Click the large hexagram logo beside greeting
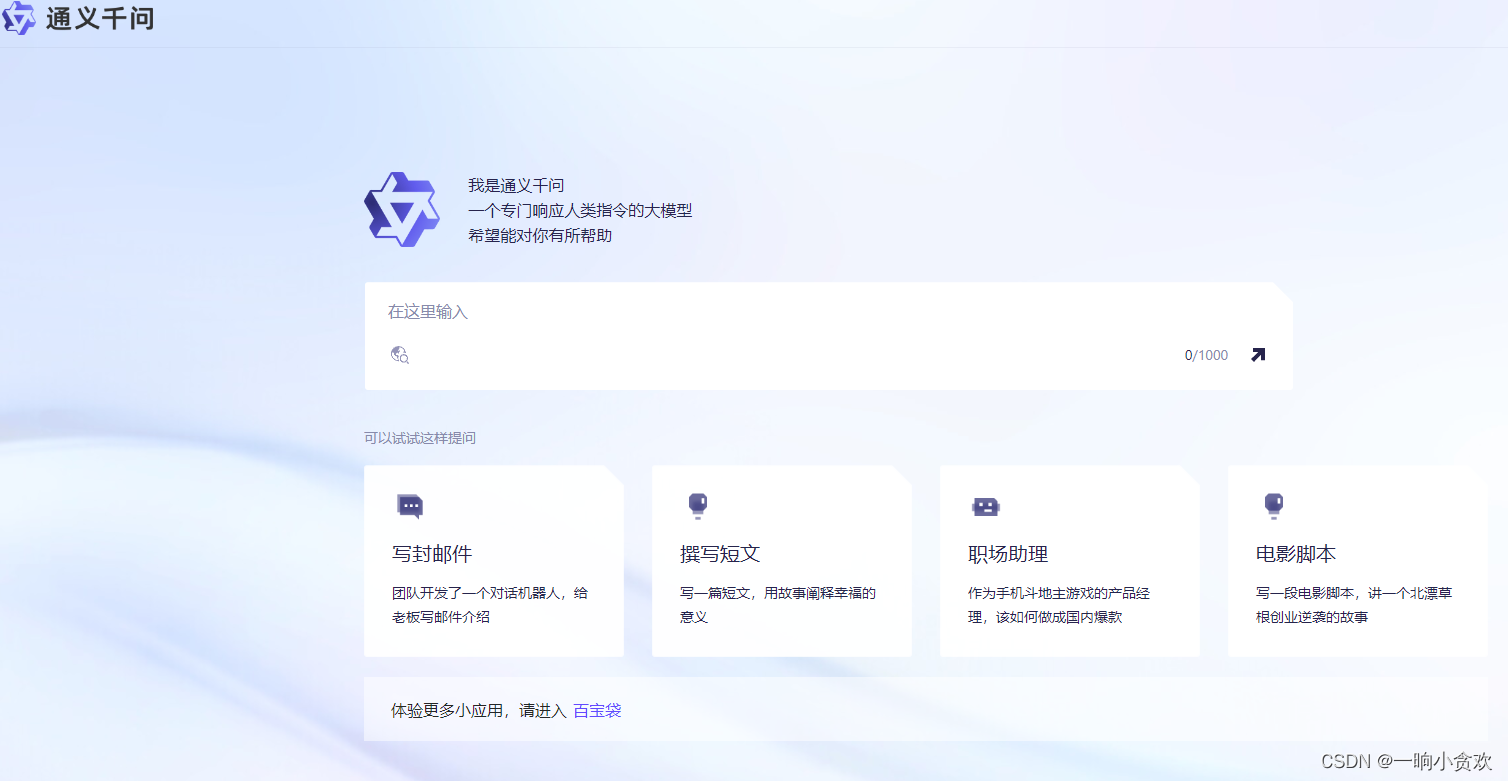The height and width of the screenshot is (781, 1508). click(402, 209)
